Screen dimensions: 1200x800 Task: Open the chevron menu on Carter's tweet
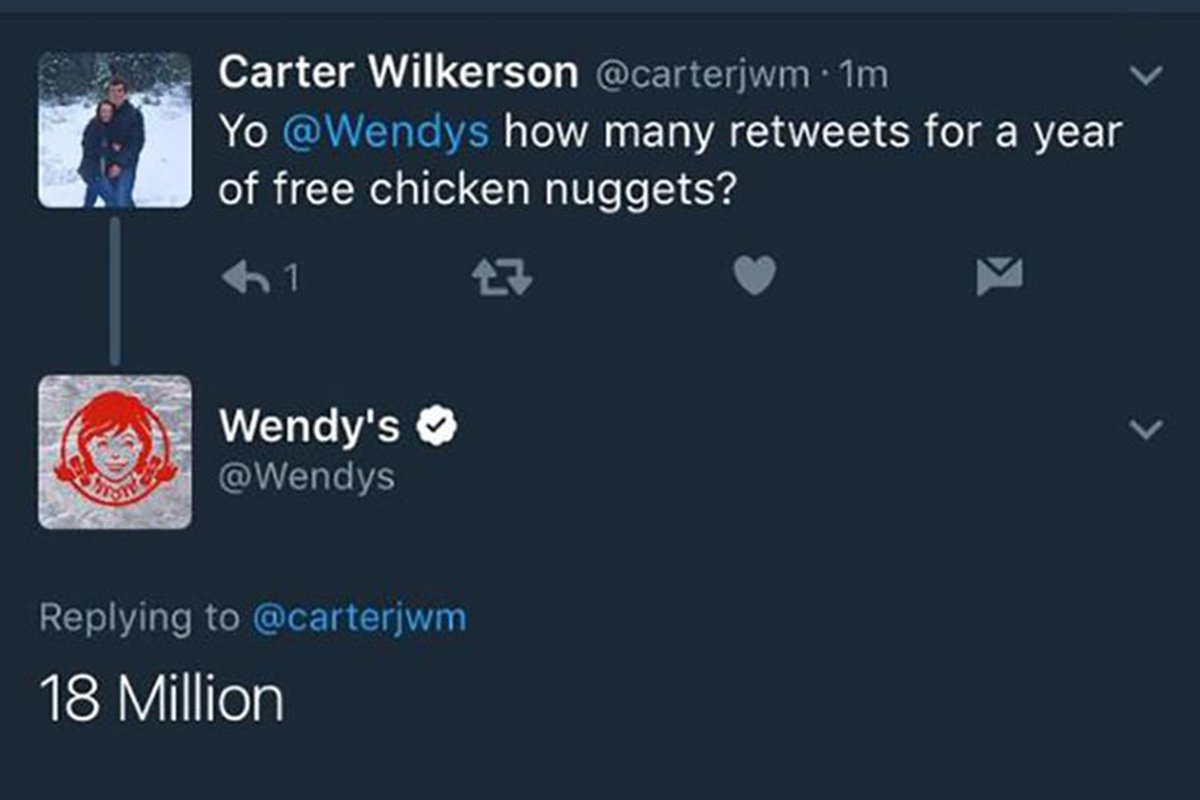coord(1145,75)
